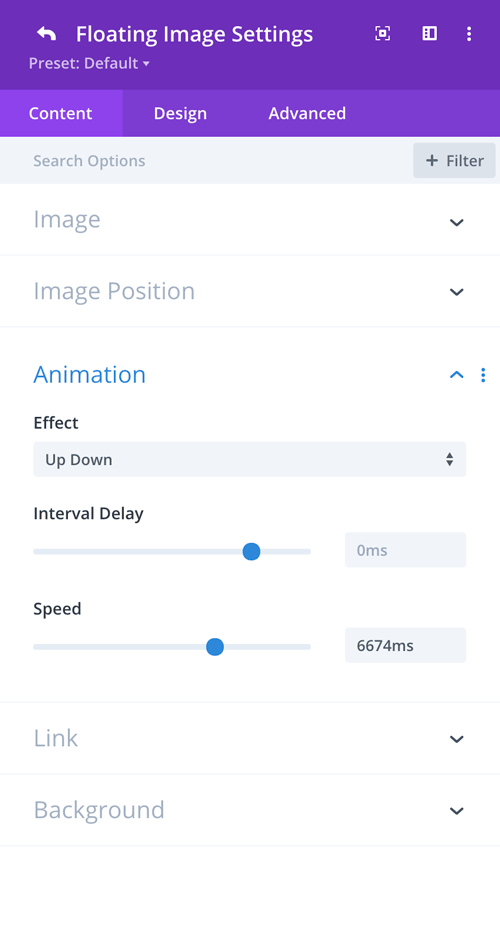Switch to the Advanced tab
The image size is (500, 952).
click(x=307, y=114)
